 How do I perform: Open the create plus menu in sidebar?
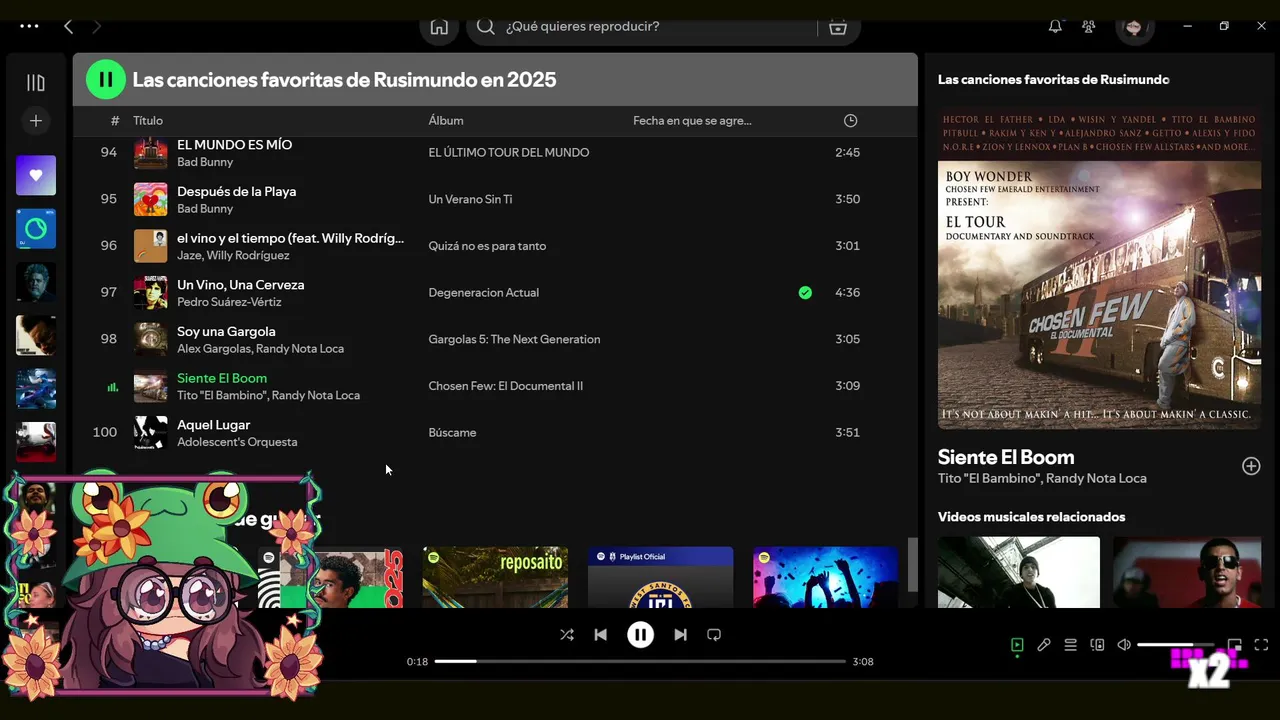coord(36,121)
